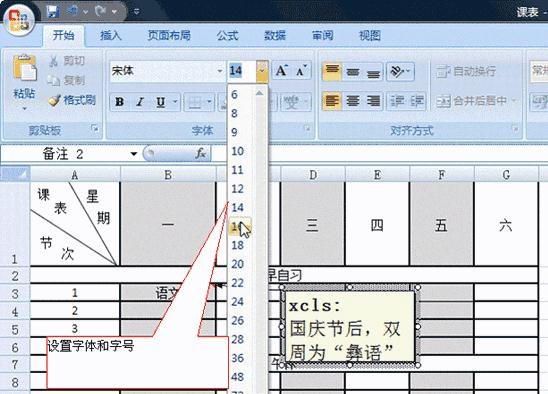The height and width of the screenshot is (394, 548).
Task: Click the 变 phonetic guide icon
Action: 291,102
